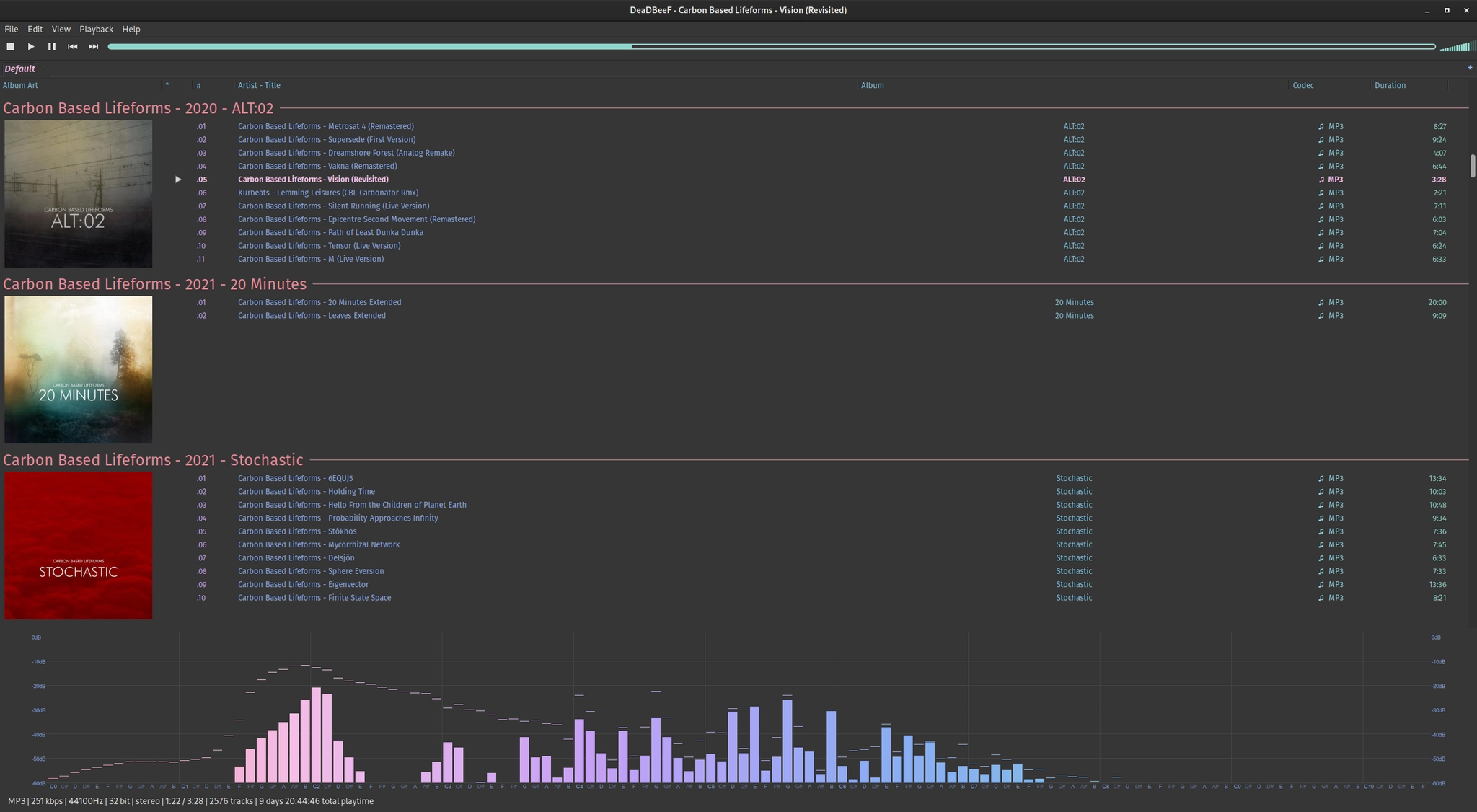Seek within the track progress bar
1477x812 pixels.
772,47
